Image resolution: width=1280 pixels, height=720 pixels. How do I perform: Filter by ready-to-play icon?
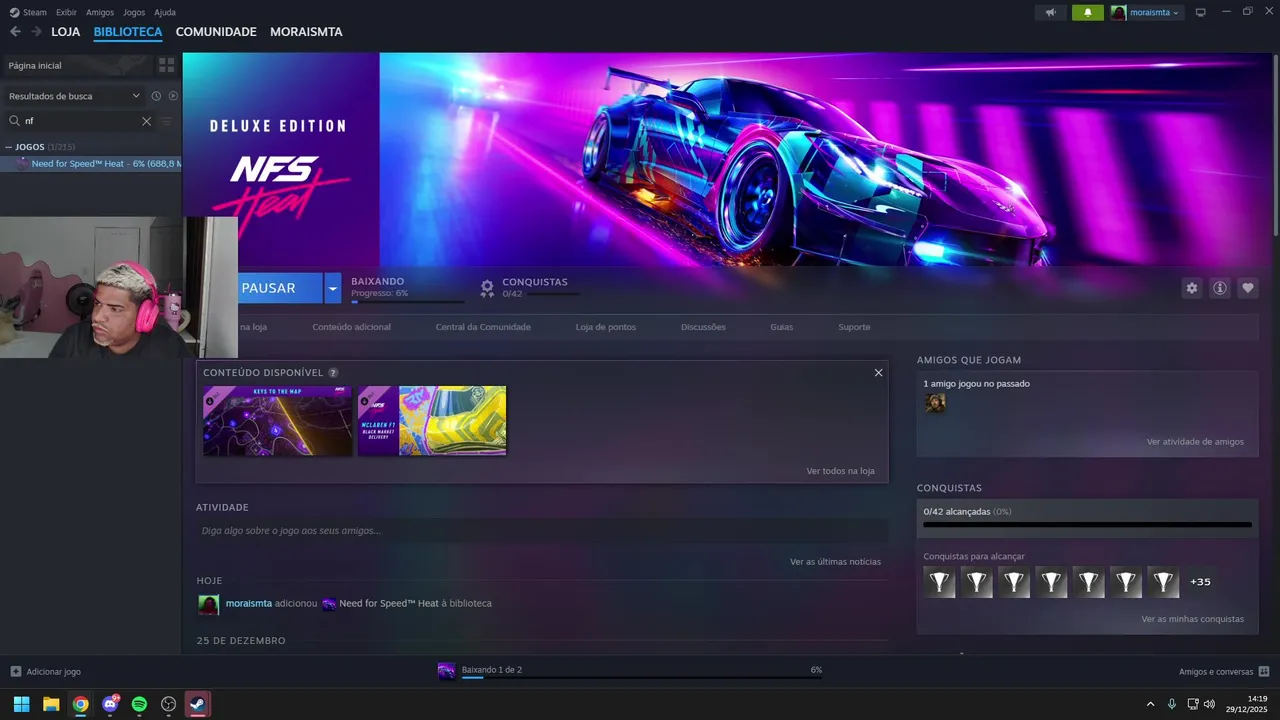[173, 96]
